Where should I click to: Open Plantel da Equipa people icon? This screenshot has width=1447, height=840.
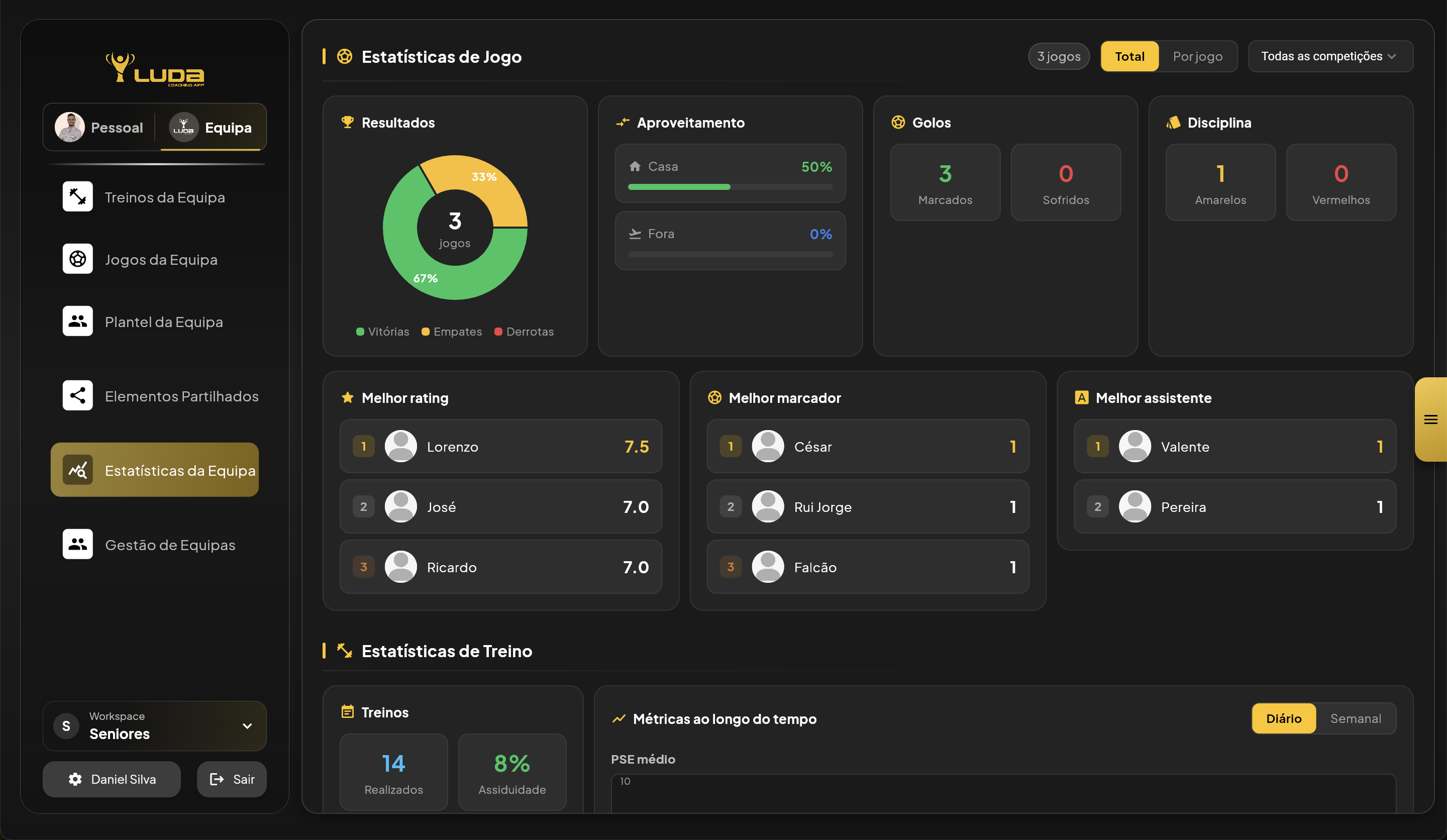tap(77, 322)
